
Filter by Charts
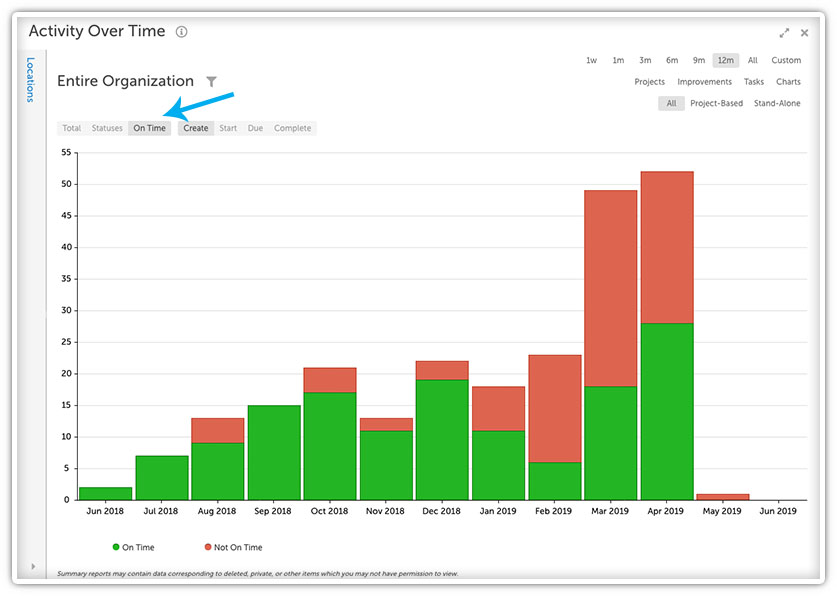pos(788,82)
